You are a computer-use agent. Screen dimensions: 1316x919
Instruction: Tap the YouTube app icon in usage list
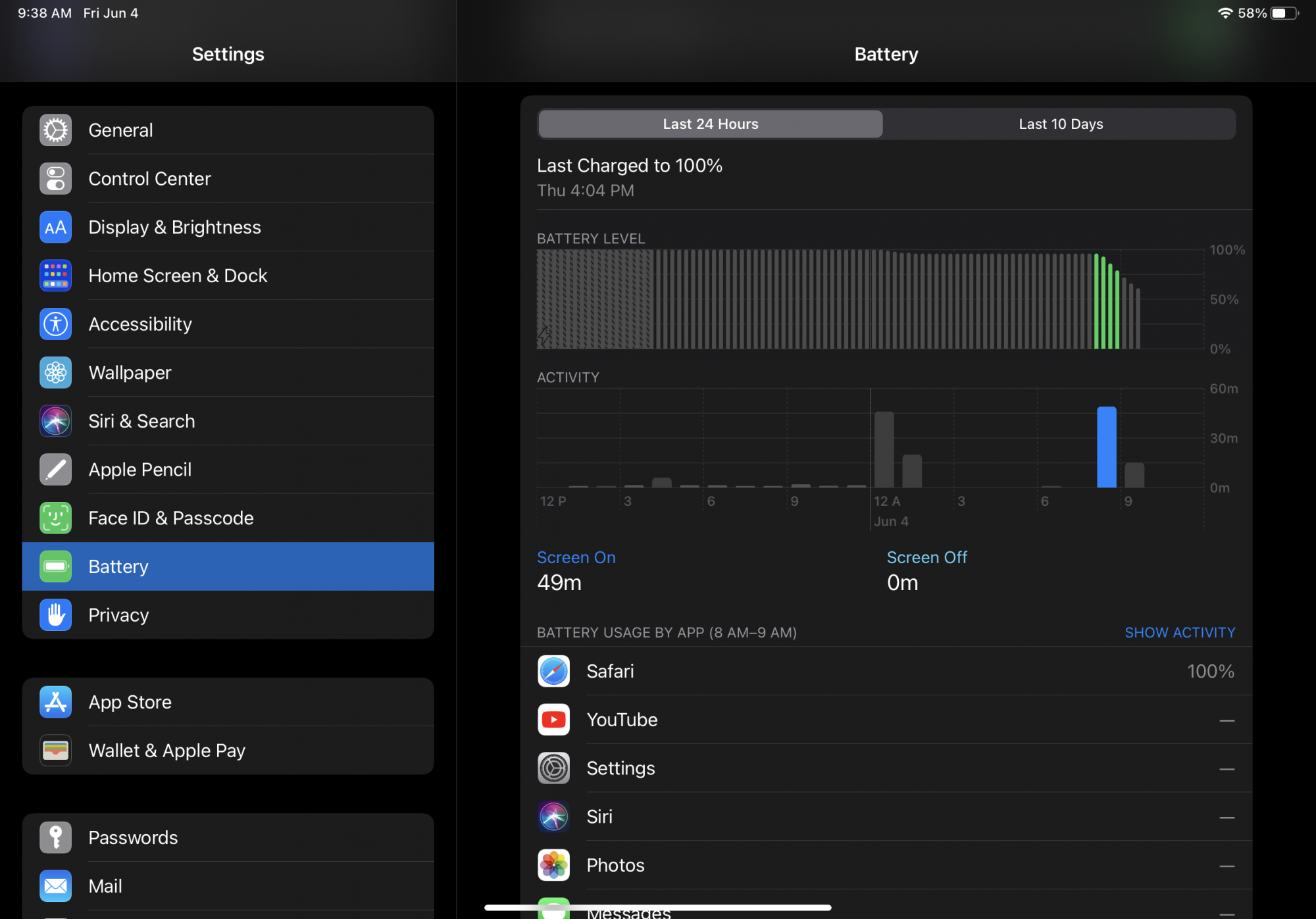click(553, 720)
